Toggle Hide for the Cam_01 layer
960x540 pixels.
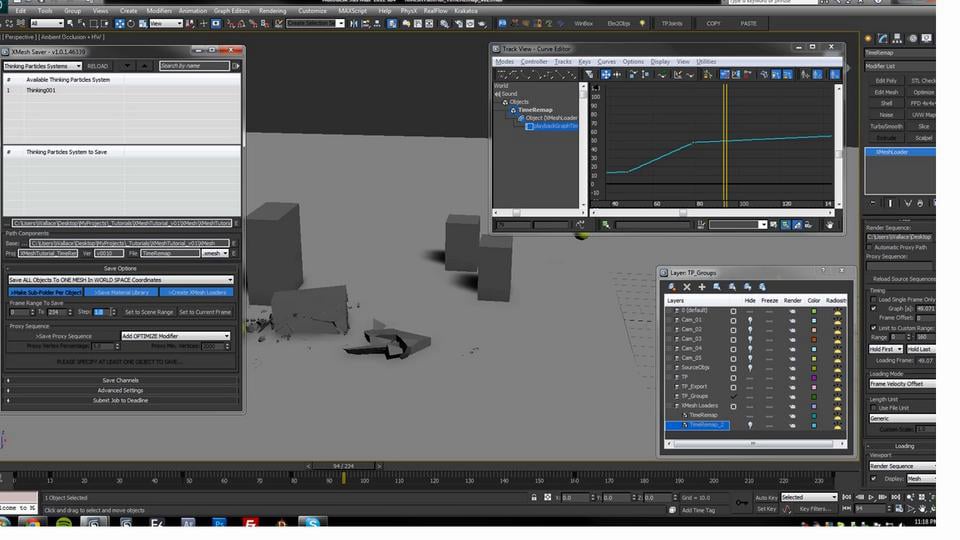tap(750, 320)
